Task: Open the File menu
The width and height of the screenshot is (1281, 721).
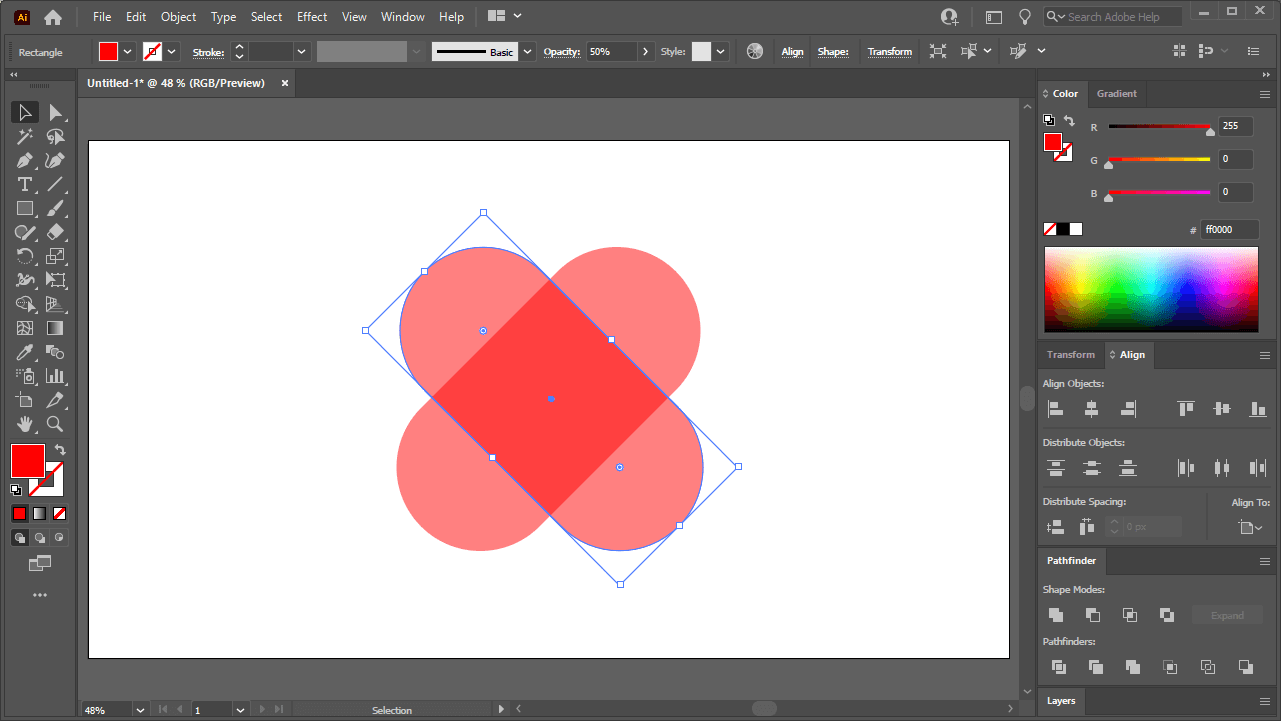Action: 102,17
